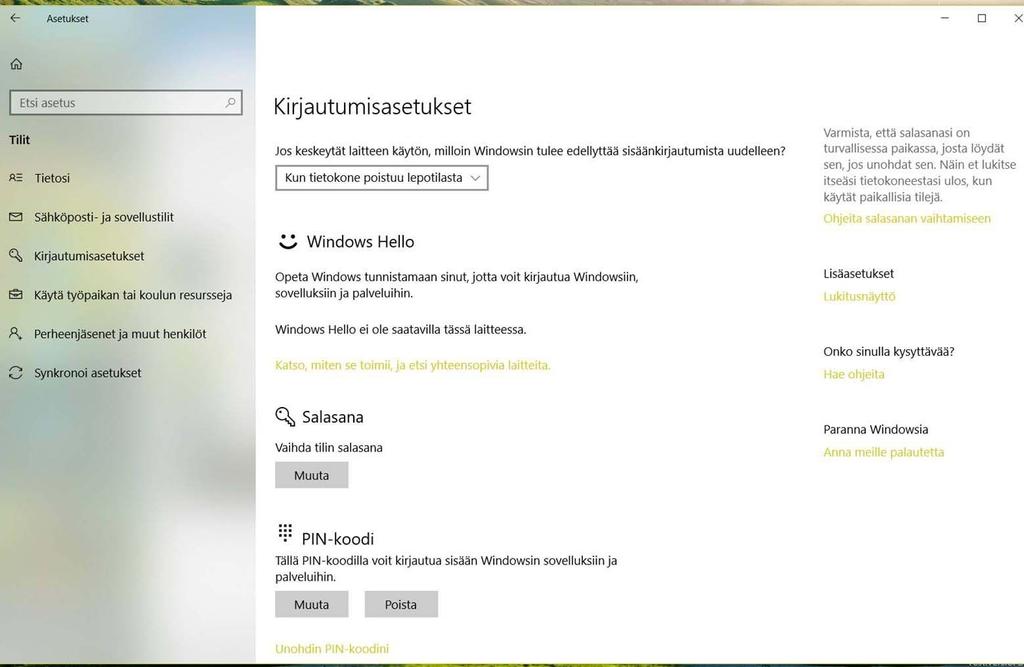Click Poista button to remove PIN
The width and height of the screenshot is (1024, 667).
(x=401, y=604)
